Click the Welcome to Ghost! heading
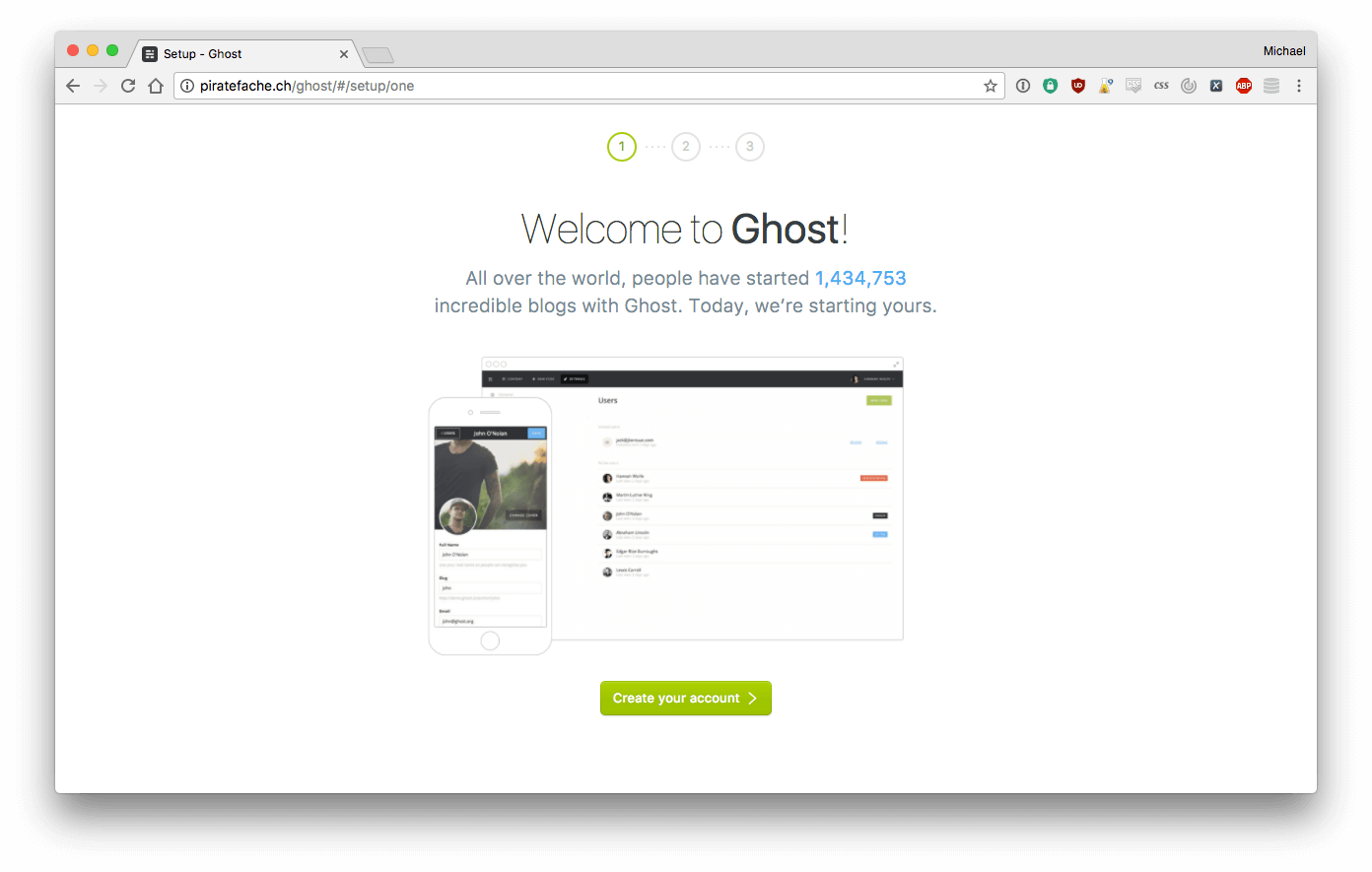1372x872 pixels. 685,229
